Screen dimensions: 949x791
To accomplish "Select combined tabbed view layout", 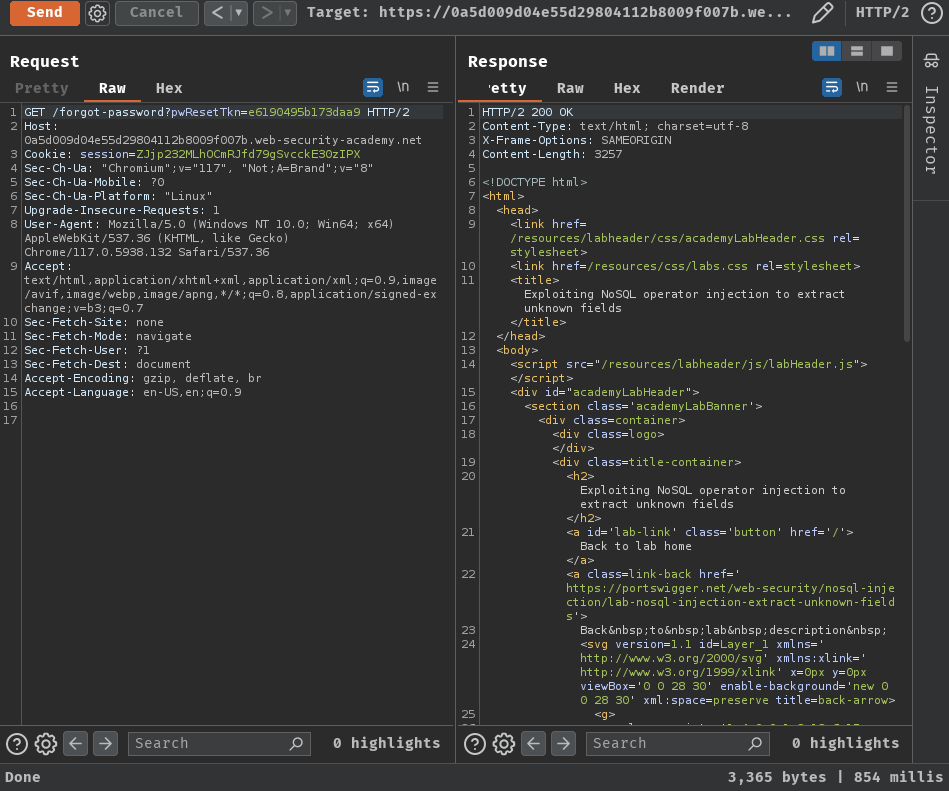I will point(887,51).
